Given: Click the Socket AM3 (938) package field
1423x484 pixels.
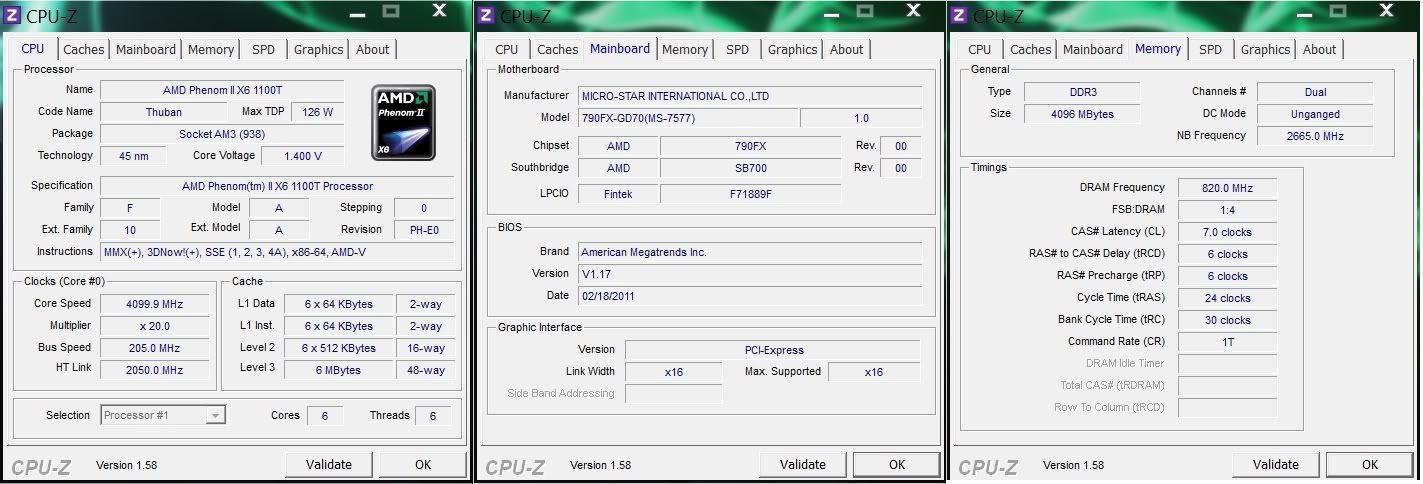Looking at the screenshot, I should [x=222, y=134].
